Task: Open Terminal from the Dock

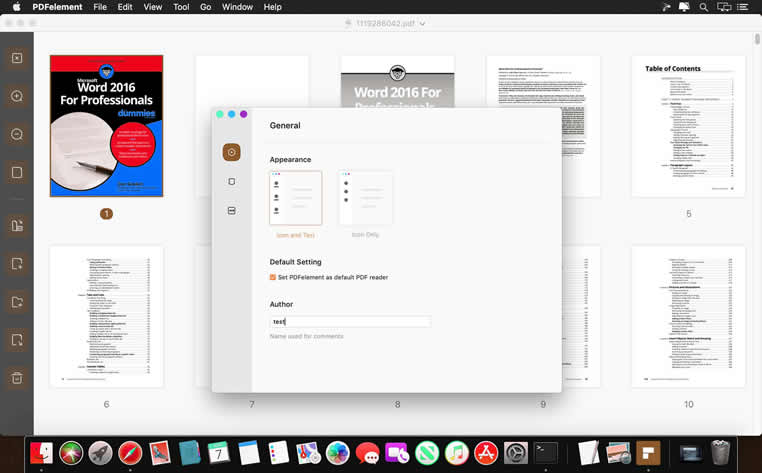Action: coord(546,453)
